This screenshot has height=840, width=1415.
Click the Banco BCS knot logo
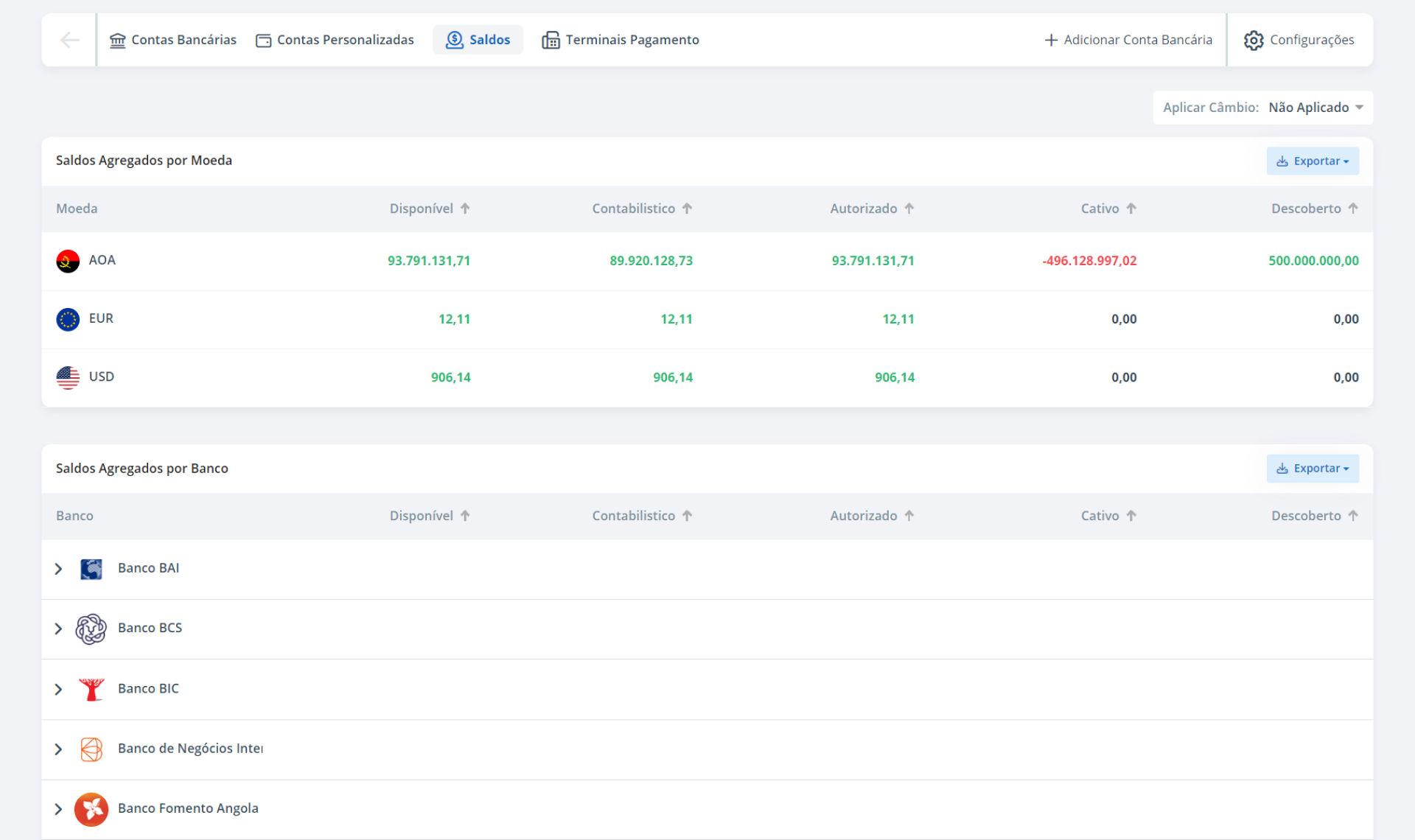point(91,629)
